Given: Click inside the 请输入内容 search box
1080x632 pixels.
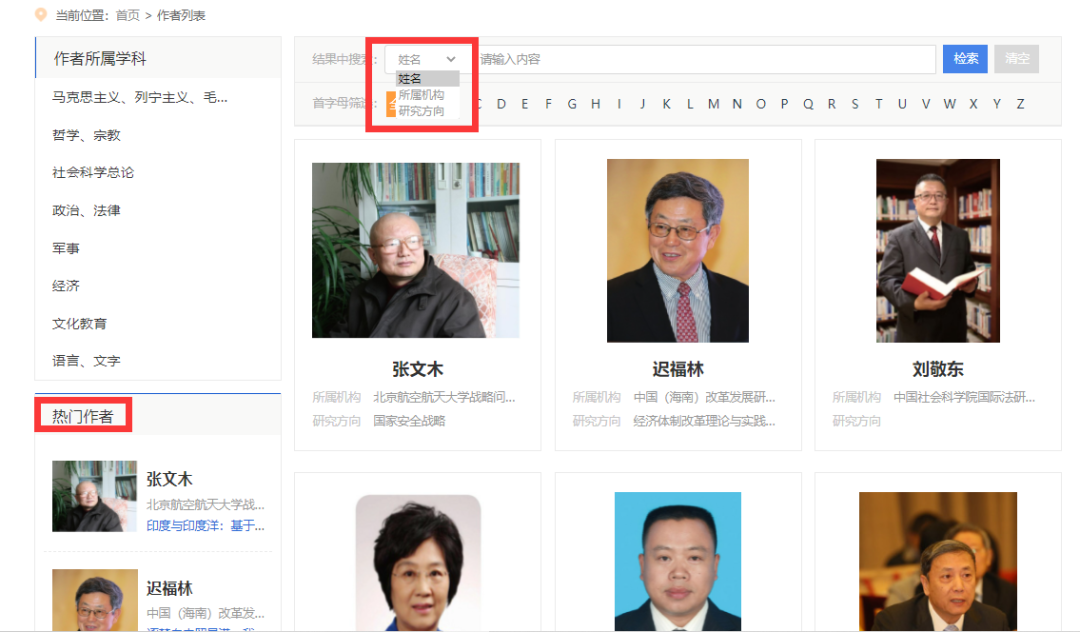Looking at the screenshot, I should (700, 58).
